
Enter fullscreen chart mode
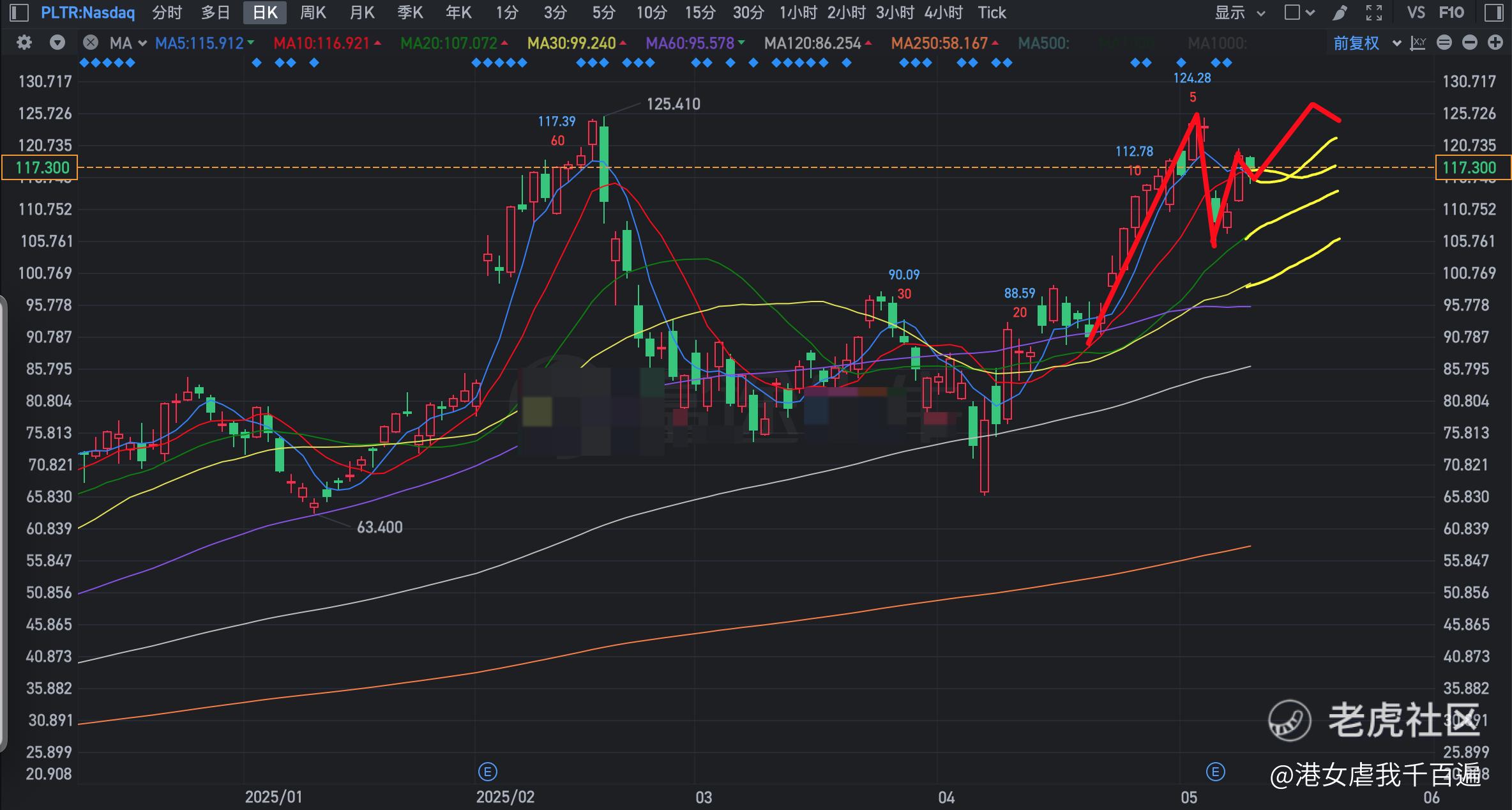(1373, 12)
